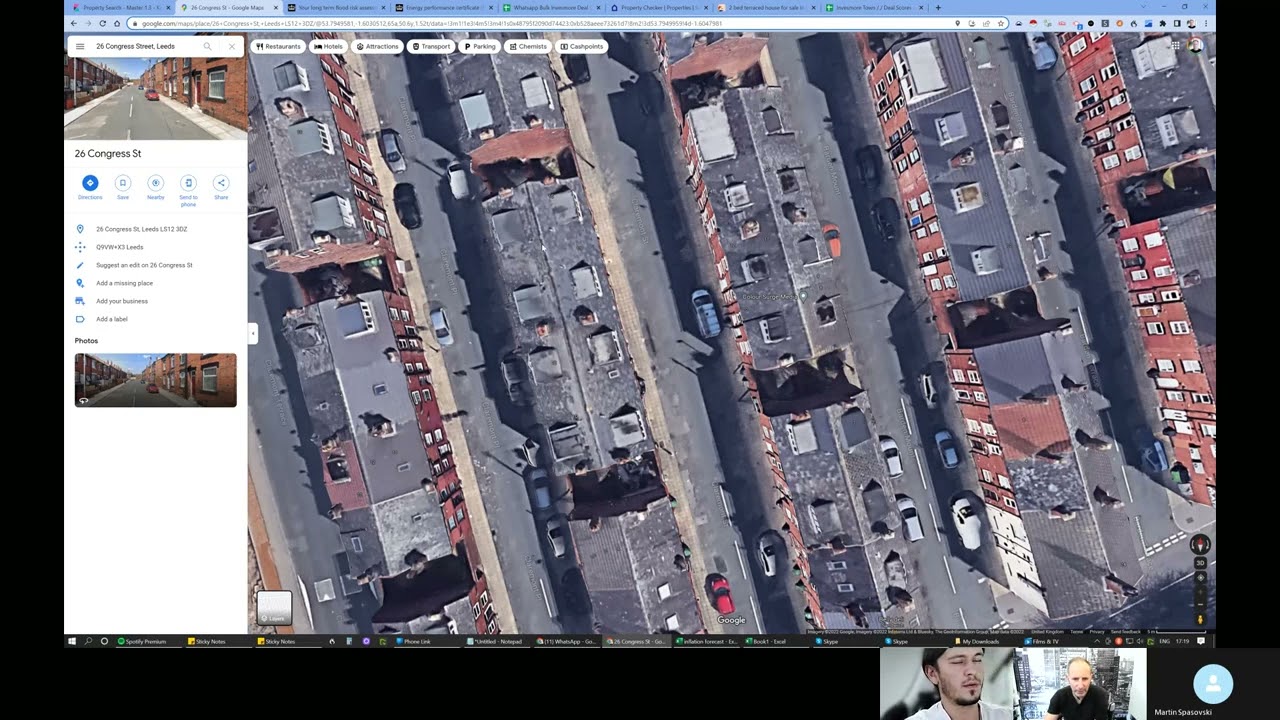Toggle the Layers map type thumbnail
Screen dimensions: 1280x720
pyautogui.click(x=274, y=607)
